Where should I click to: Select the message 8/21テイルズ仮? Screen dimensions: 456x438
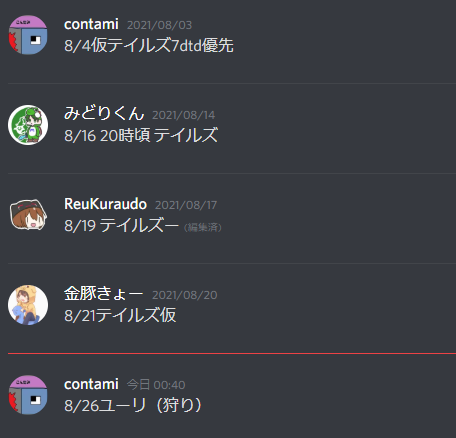tap(120, 315)
